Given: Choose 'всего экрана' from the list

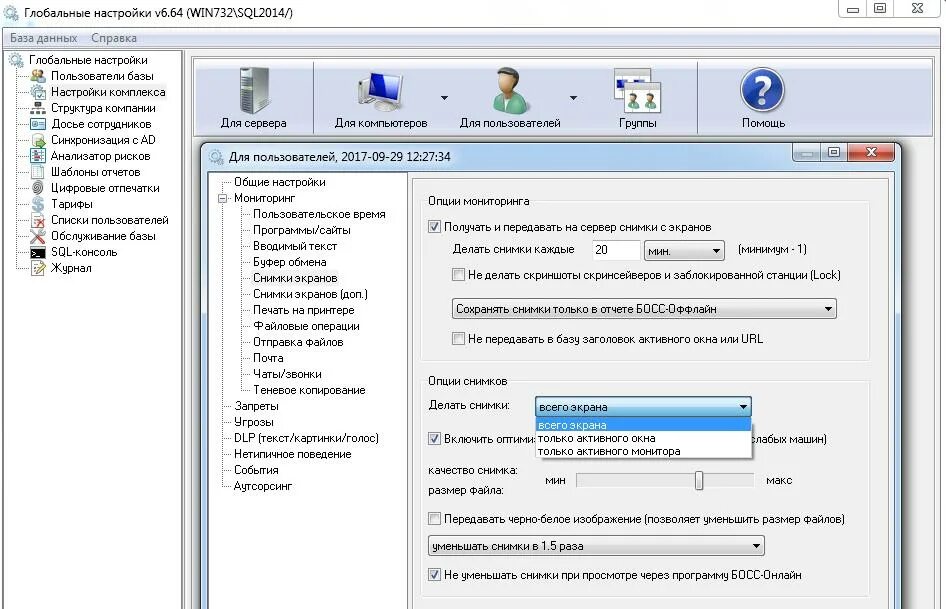Looking at the screenshot, I should [643, 425].
